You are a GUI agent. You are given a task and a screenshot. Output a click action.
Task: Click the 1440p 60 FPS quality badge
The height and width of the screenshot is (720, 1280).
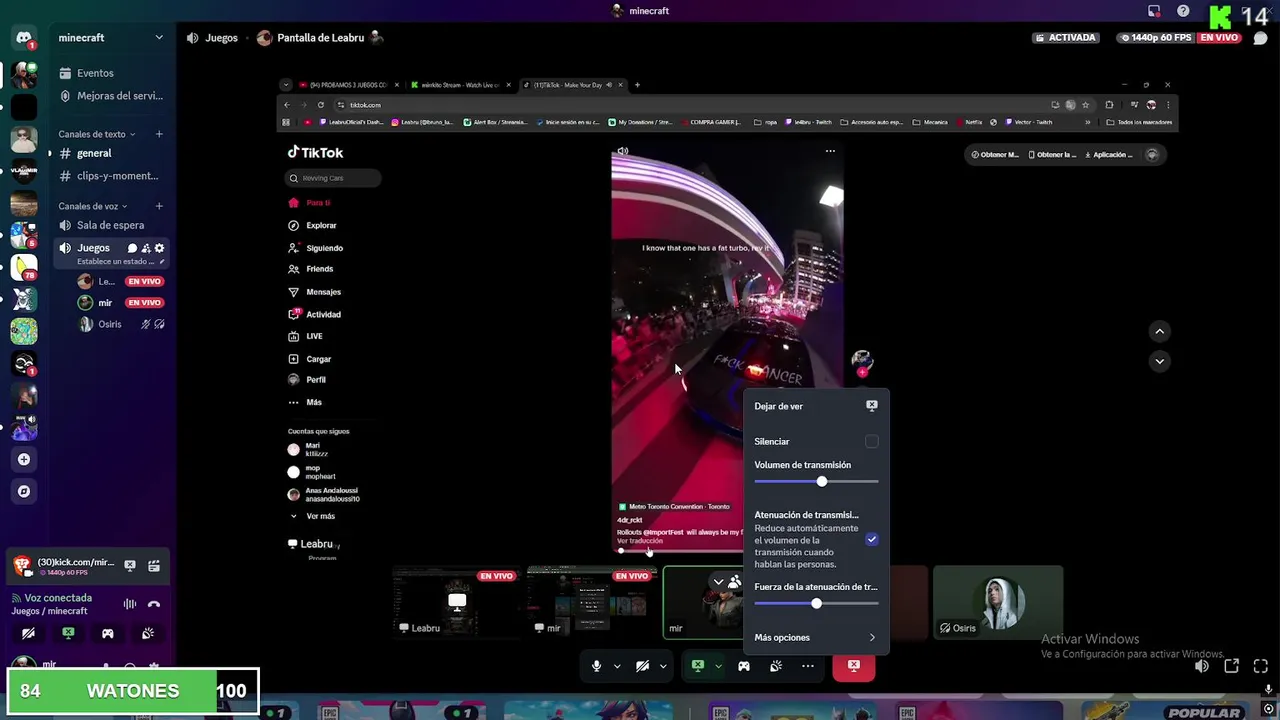[x=1157, y=38]
